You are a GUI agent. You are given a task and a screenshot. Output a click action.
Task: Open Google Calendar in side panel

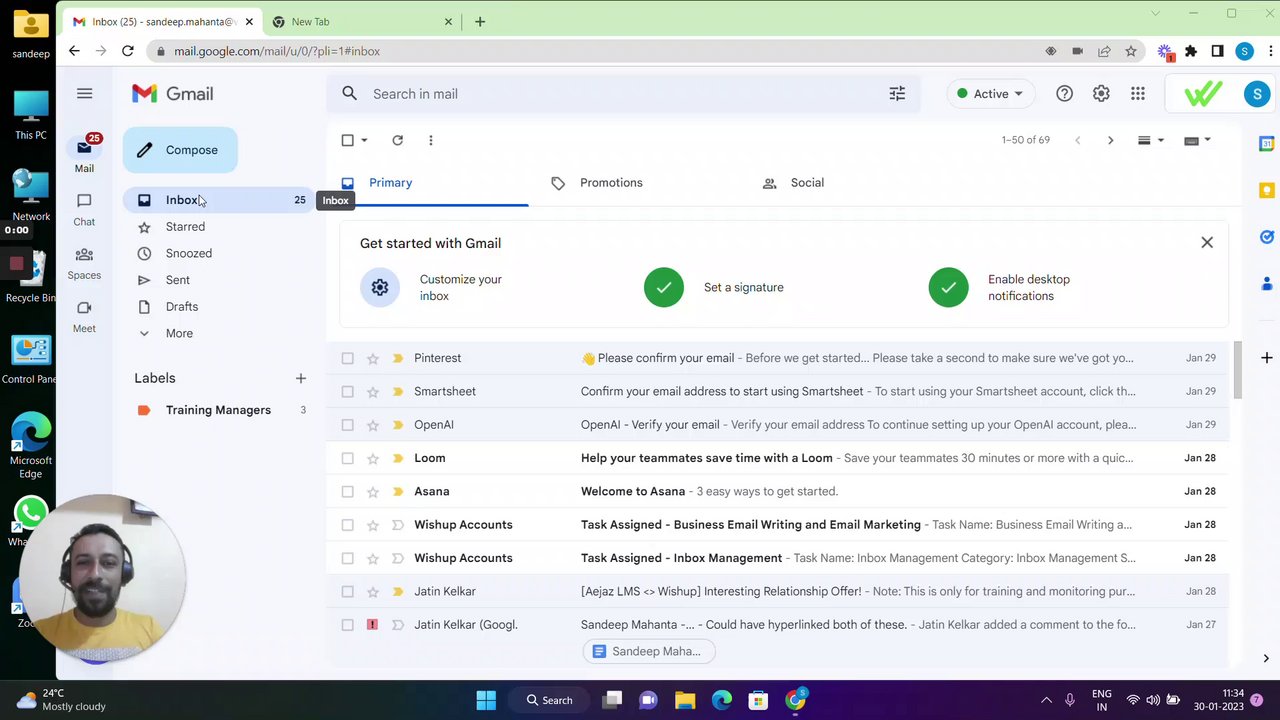pos(1266,144)
